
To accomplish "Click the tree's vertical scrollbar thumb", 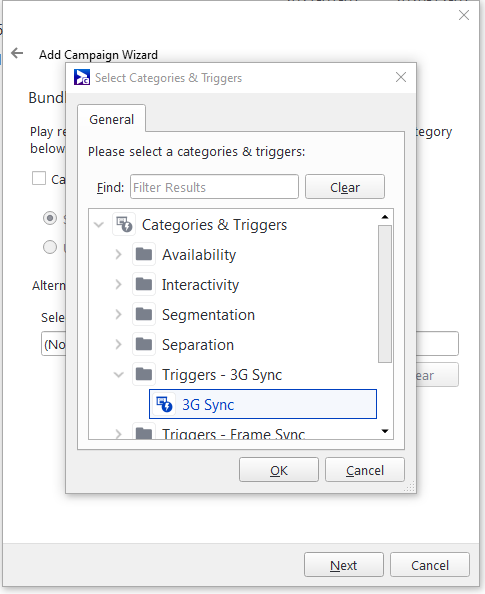I will click(x=385, y=294).
